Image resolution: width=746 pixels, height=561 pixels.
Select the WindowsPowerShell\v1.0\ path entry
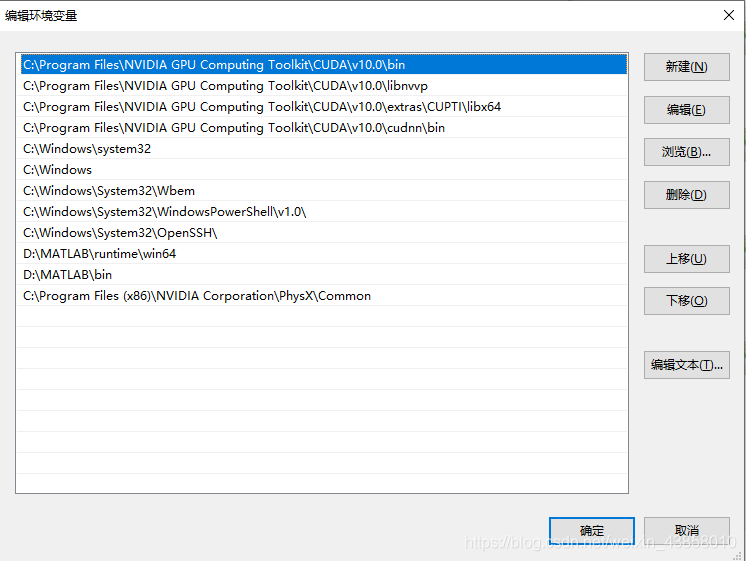324,211
